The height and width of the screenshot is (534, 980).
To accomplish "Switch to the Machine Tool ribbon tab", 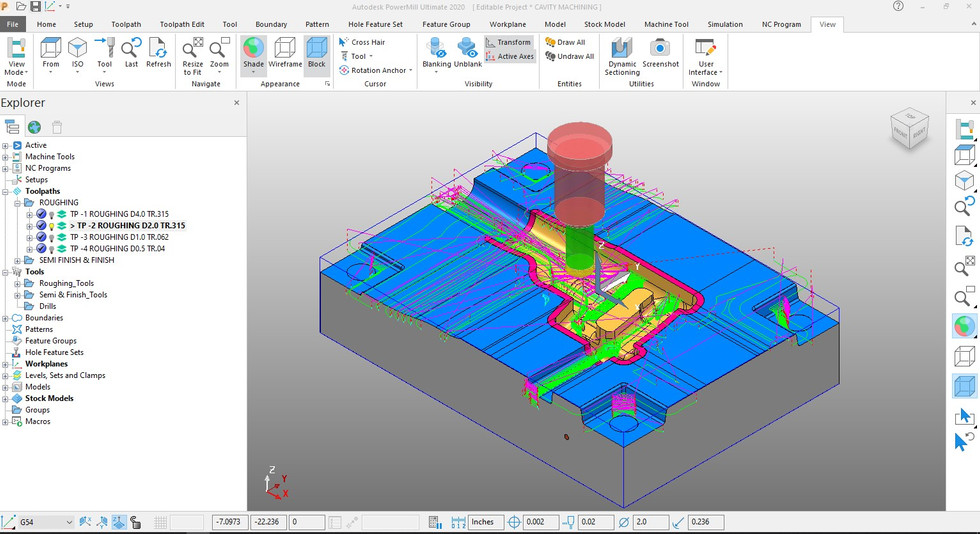I will [666, 24].
